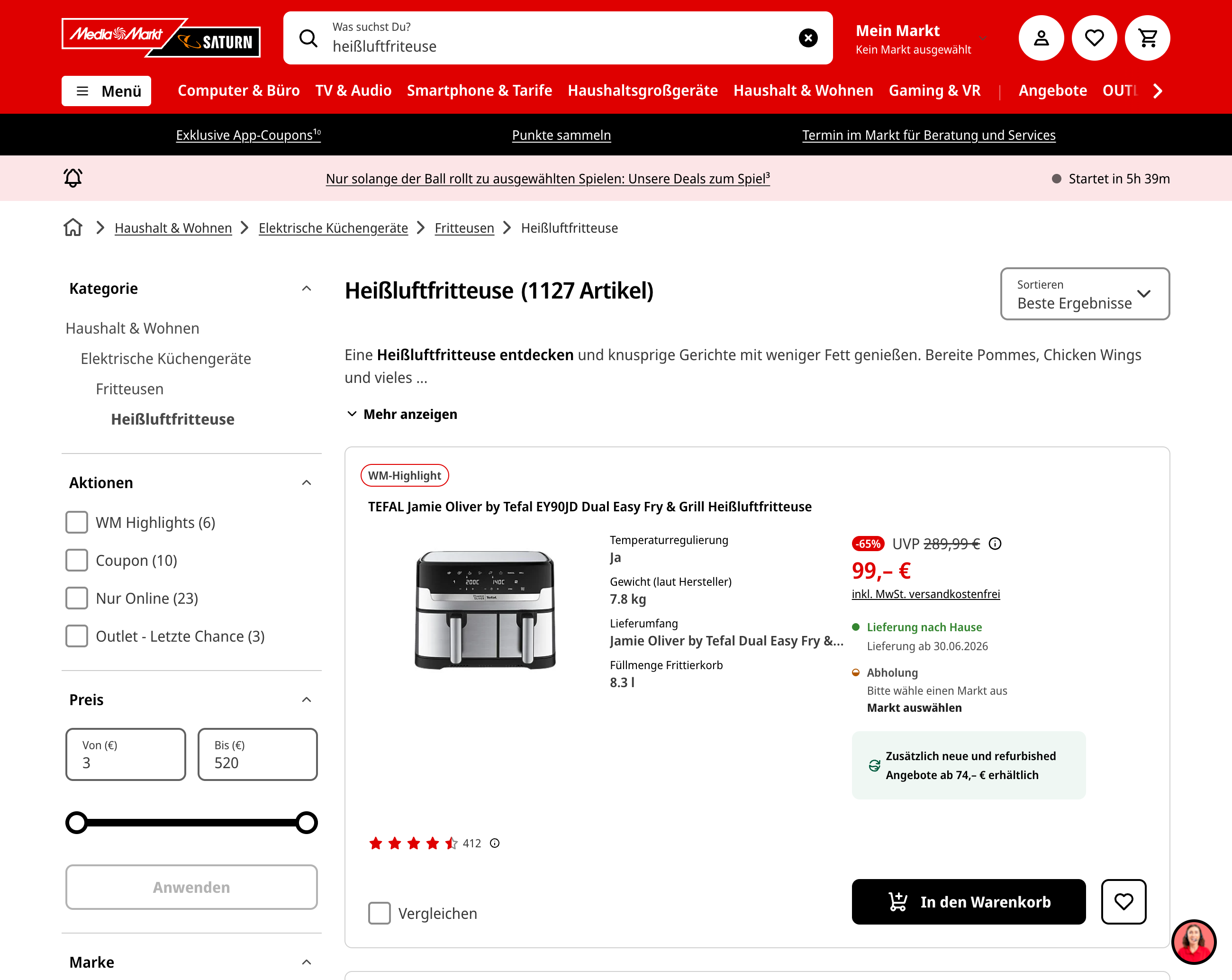This screenshot has width=1232, height=980.
Task: Click Exklusive App-Coupons link
Action: (x=248, y=135)
